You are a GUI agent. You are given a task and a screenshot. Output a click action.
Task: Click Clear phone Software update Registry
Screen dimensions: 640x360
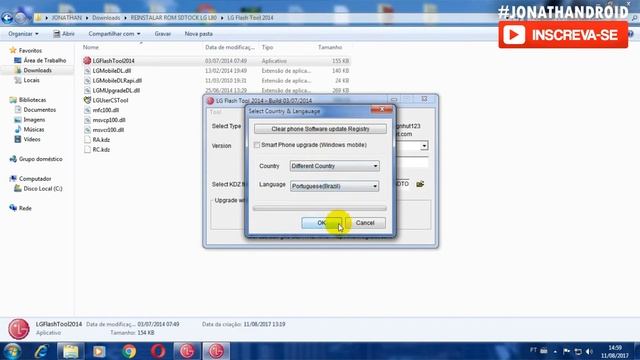(x=320, y=129)
